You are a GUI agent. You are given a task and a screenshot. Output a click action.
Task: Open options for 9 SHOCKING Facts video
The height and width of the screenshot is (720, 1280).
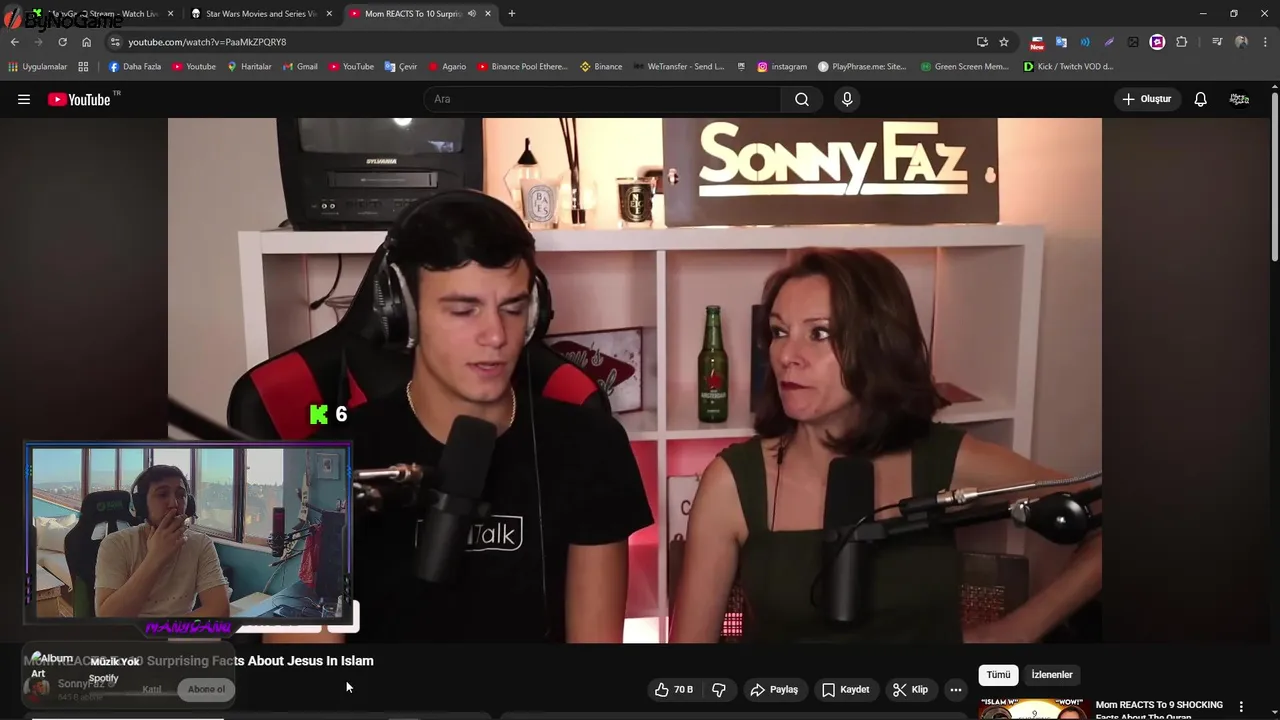pos(1241,706)
